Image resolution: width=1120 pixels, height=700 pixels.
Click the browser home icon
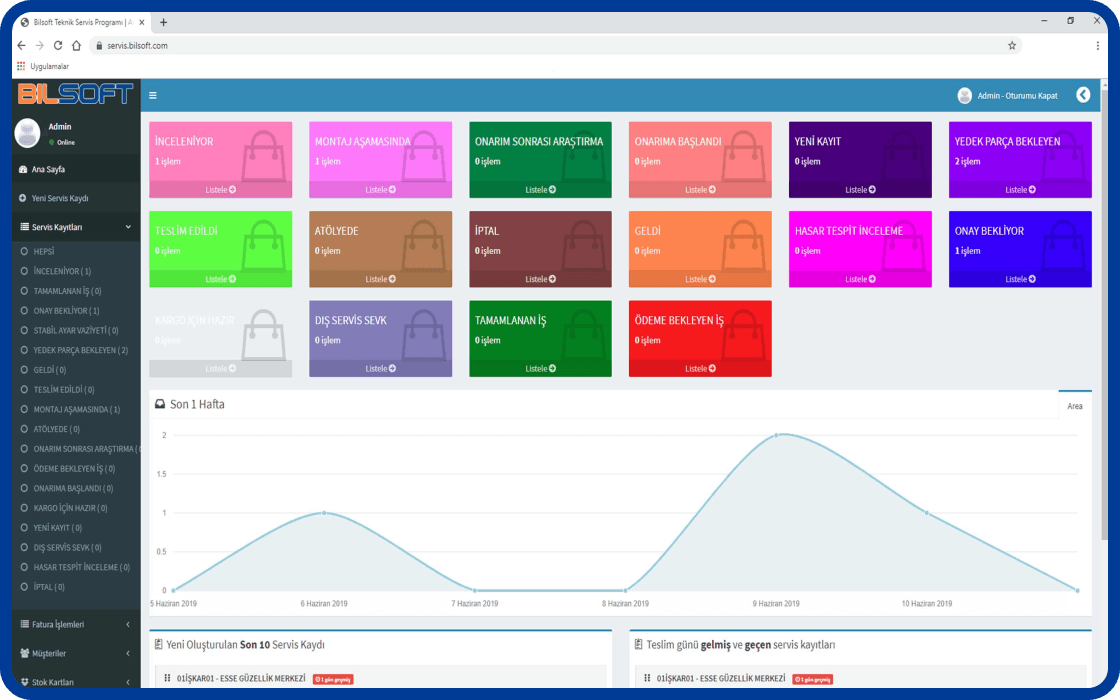pos(76,45)
